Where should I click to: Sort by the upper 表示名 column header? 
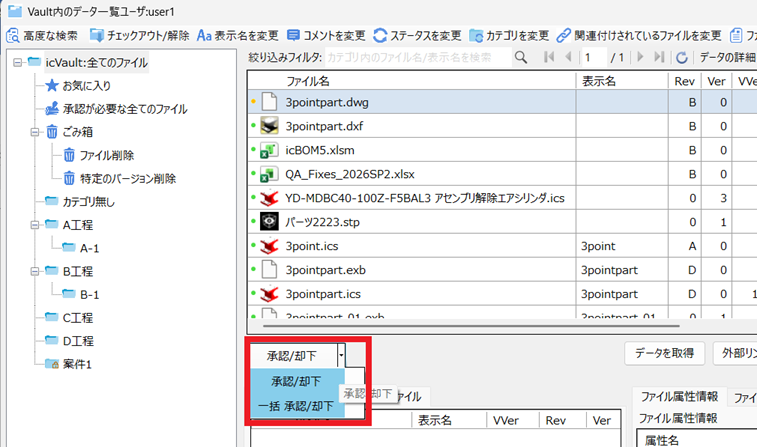point(622,81)
